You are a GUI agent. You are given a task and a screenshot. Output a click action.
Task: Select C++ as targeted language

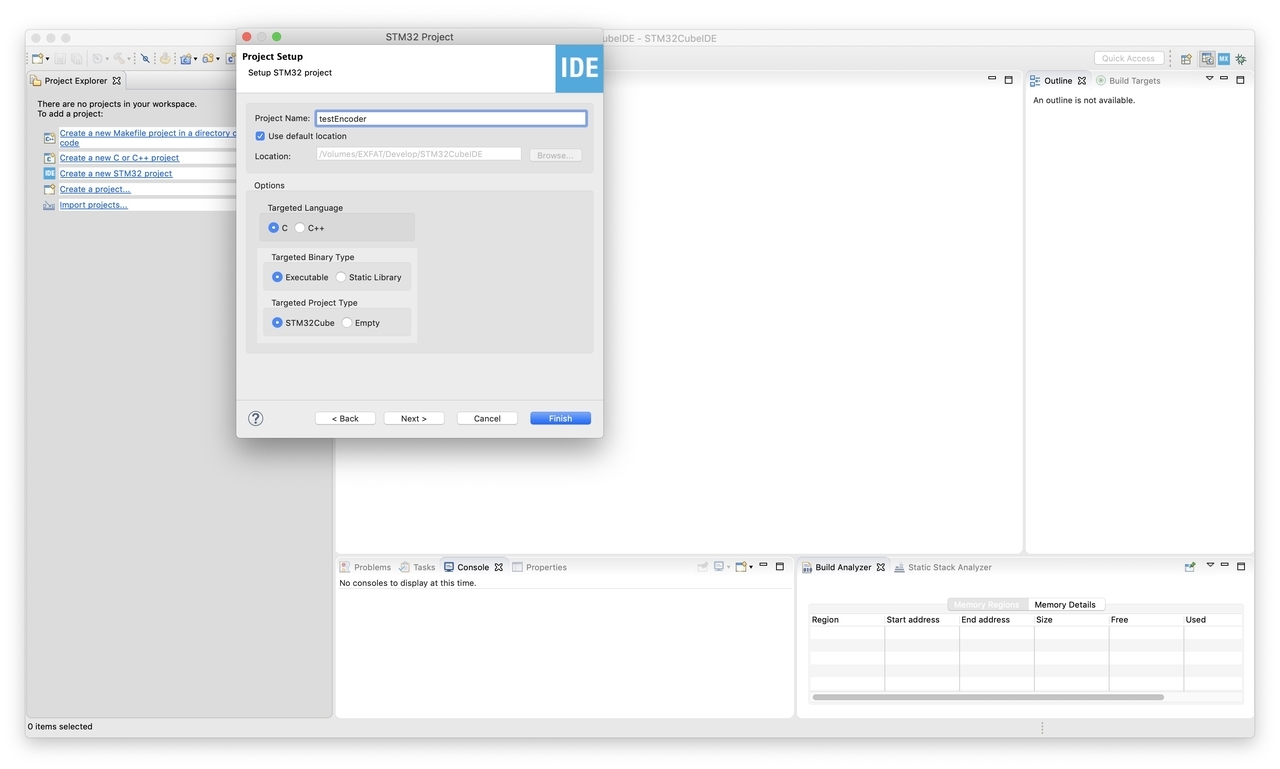coord(300,228)
